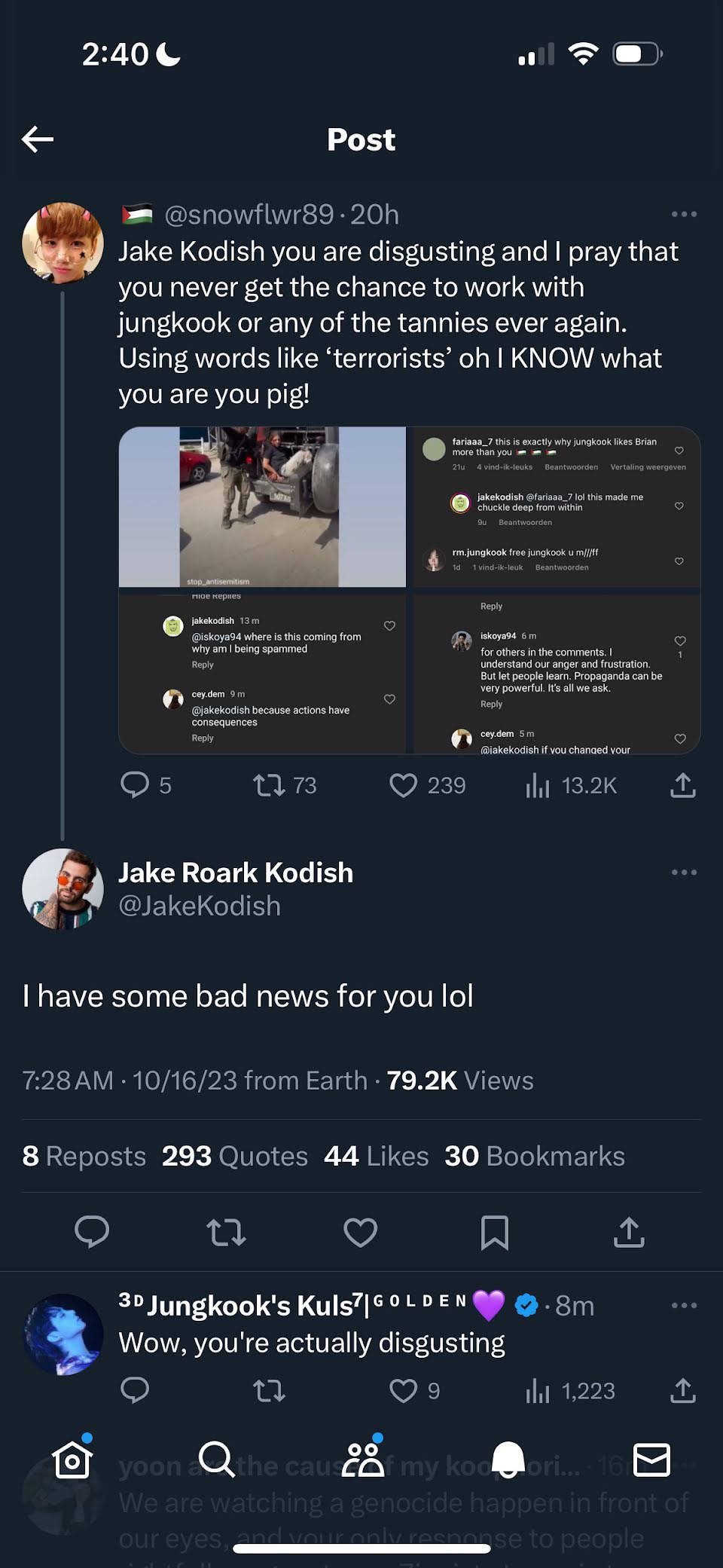The width and height of the screenshot is (723, 1568).
Task: Tap the back arrow icon
Action: (38, 139)
